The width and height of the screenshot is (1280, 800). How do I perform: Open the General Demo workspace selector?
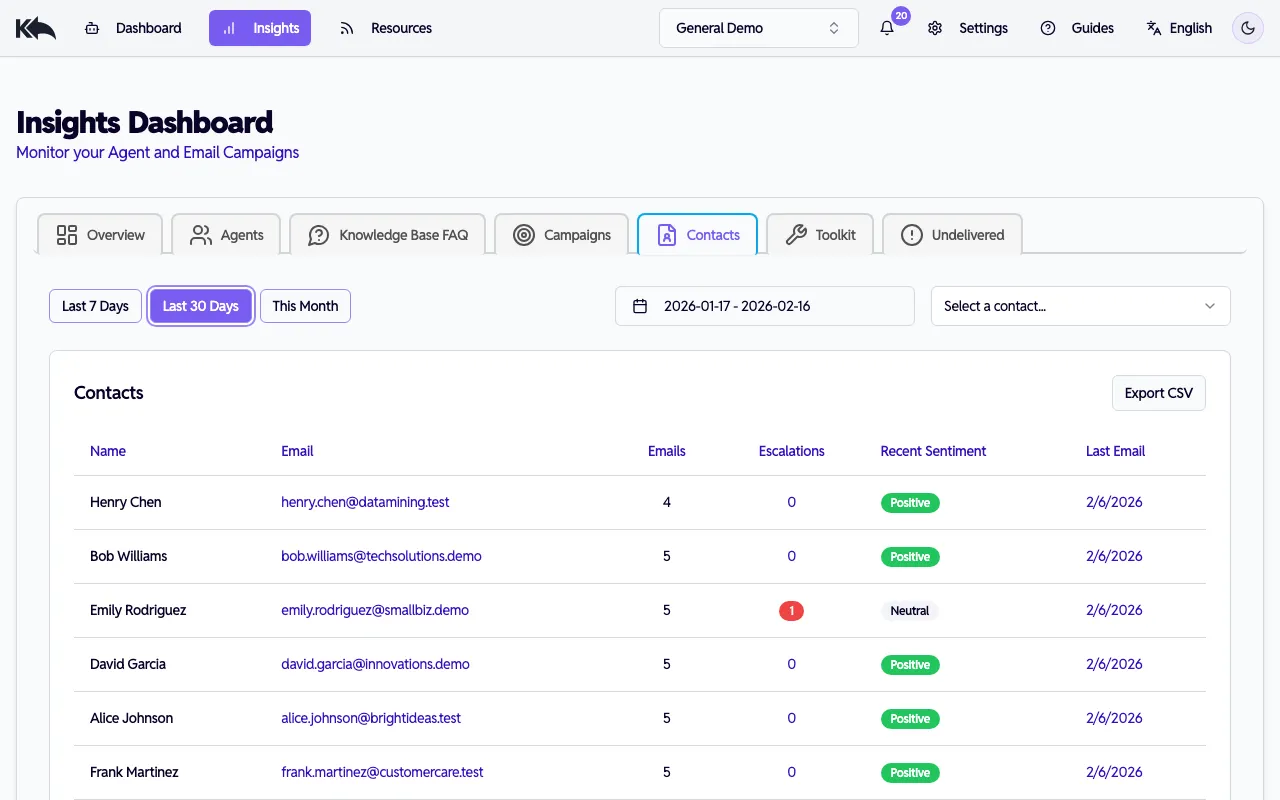point(758,28)
